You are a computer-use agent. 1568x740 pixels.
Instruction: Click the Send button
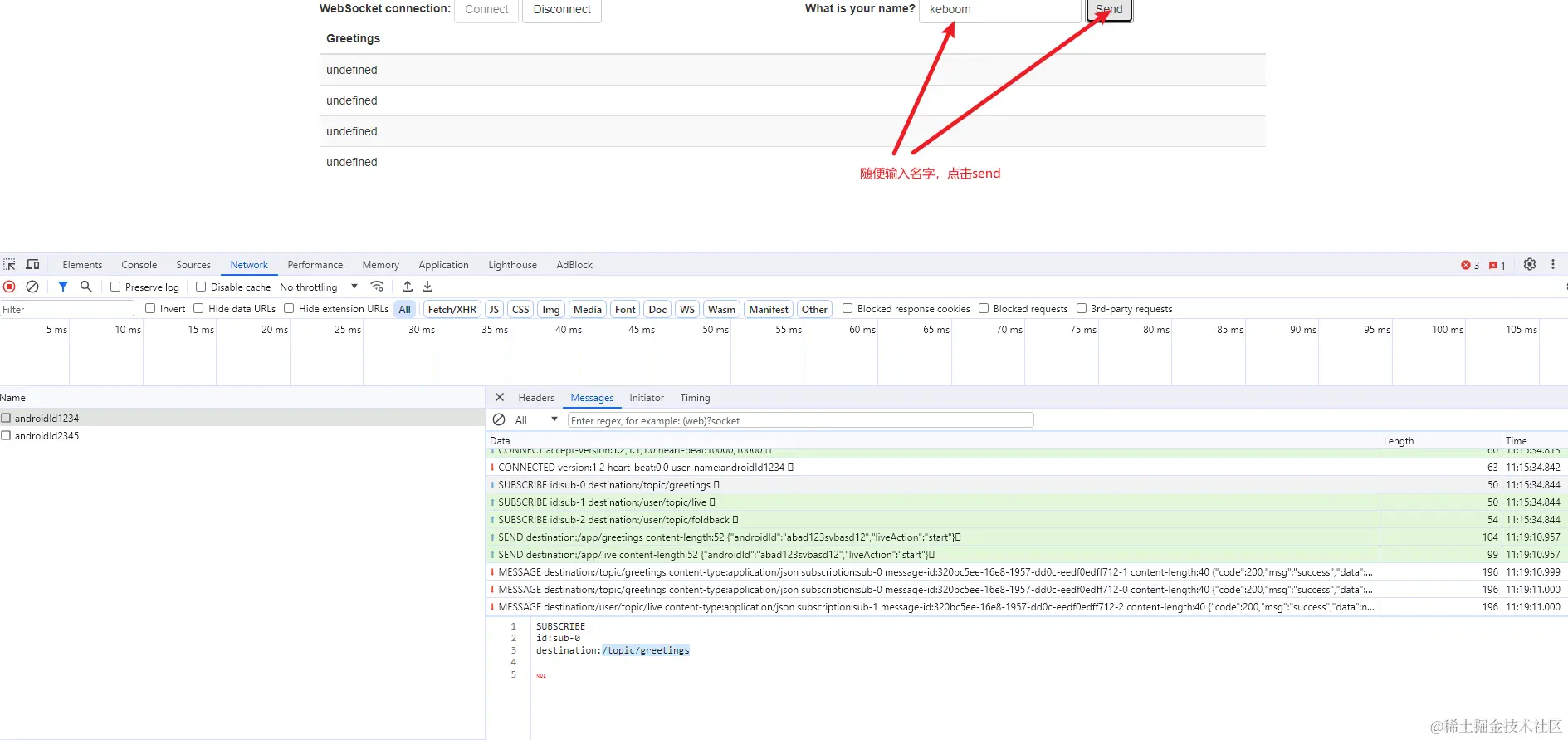click(1109, 9)
